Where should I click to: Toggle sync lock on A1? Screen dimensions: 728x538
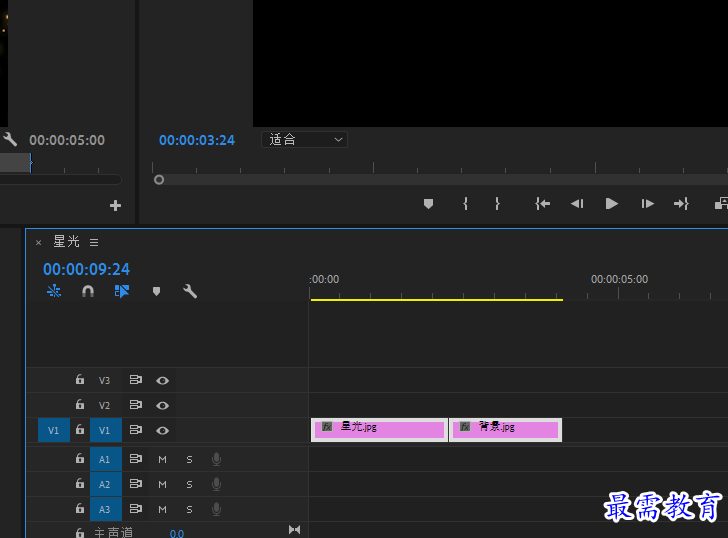(x=136, y=459)
